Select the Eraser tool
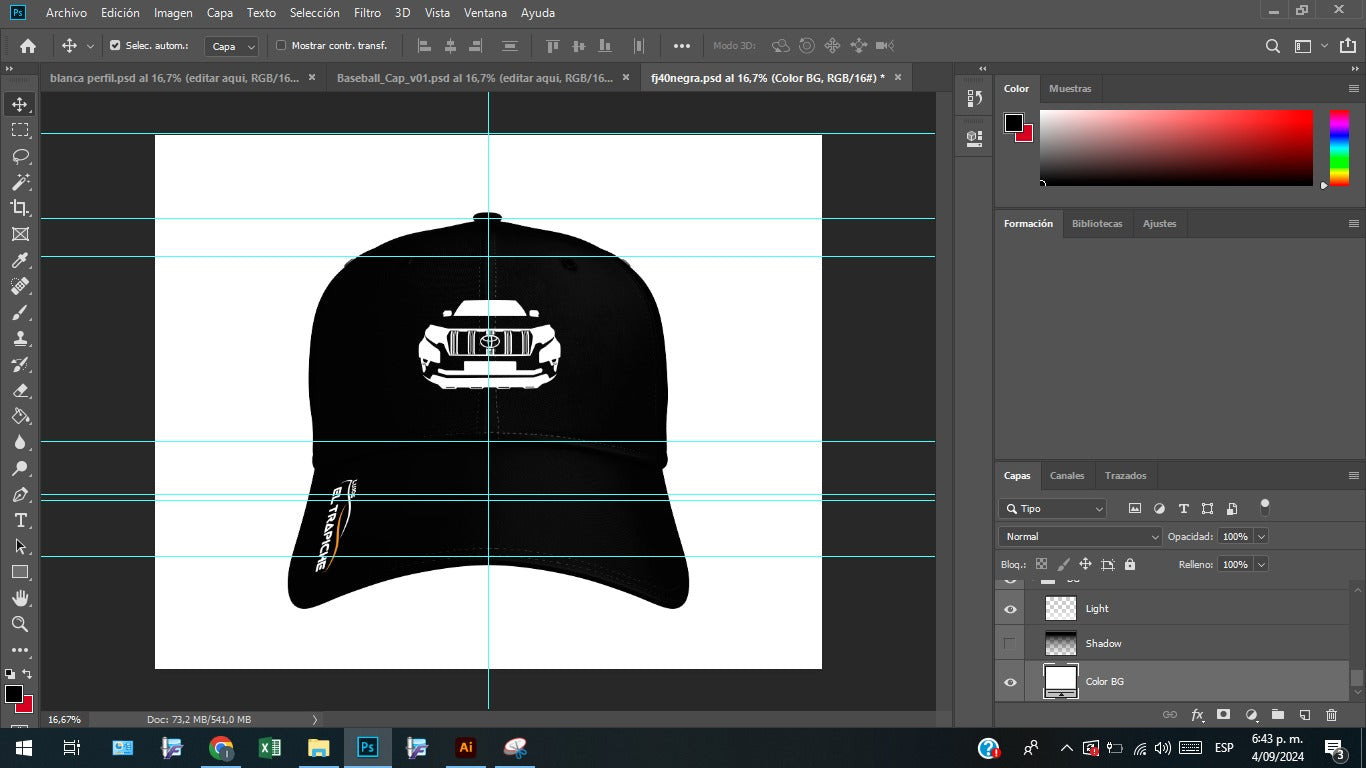This screenshot has width=1366, height=768. click(20, 390)
